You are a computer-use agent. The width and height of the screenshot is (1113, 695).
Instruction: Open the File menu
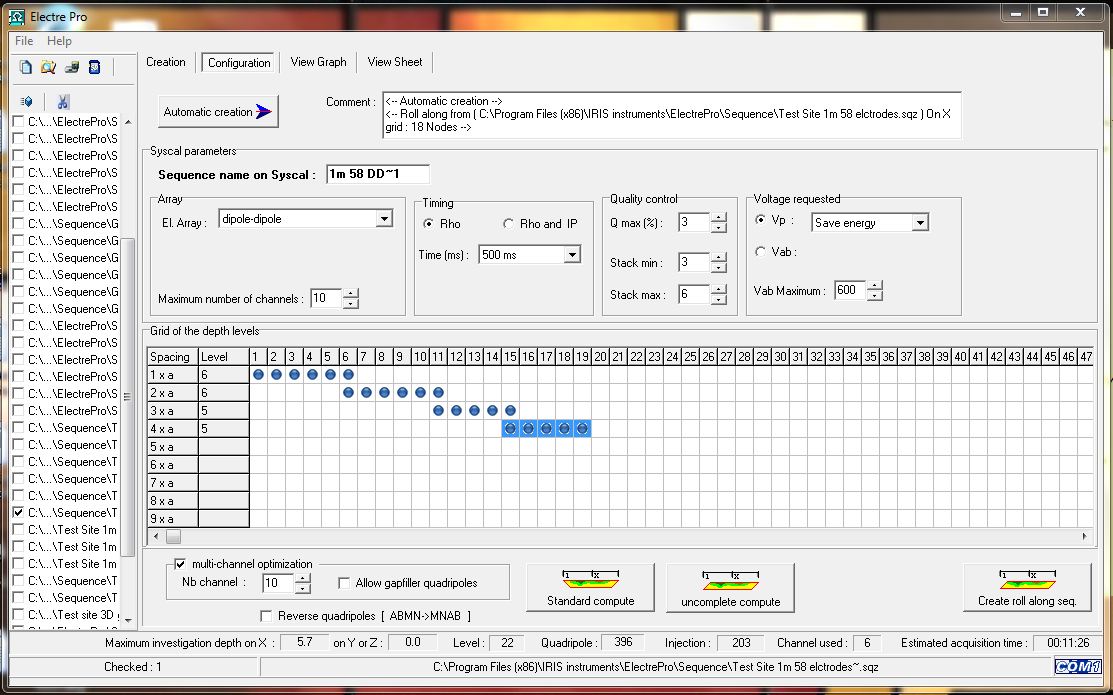point(23,41)
